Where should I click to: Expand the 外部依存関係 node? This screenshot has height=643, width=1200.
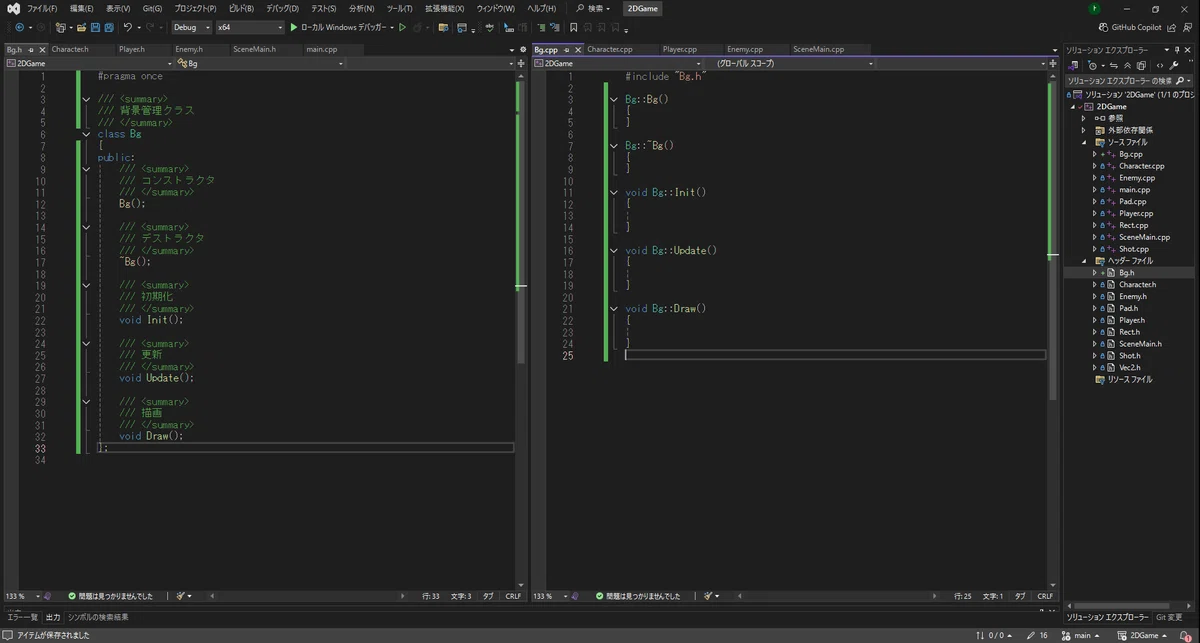(x=1084, y=131)
